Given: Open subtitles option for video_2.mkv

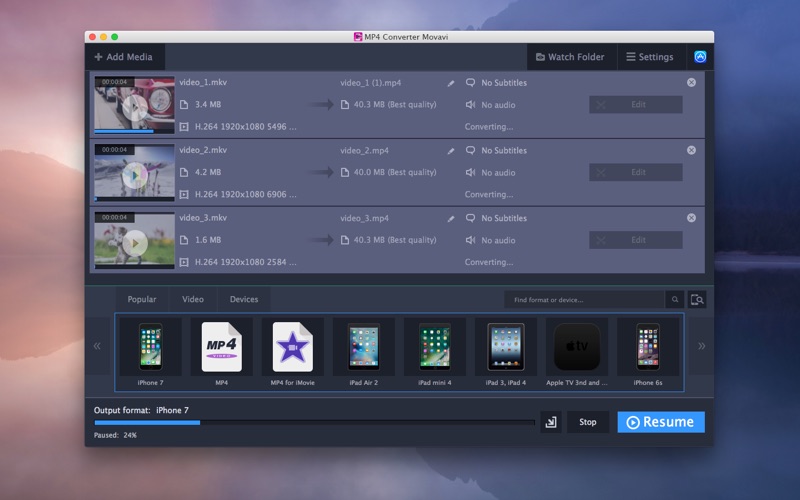Looking at the screenshot, I should click(496, 151).
